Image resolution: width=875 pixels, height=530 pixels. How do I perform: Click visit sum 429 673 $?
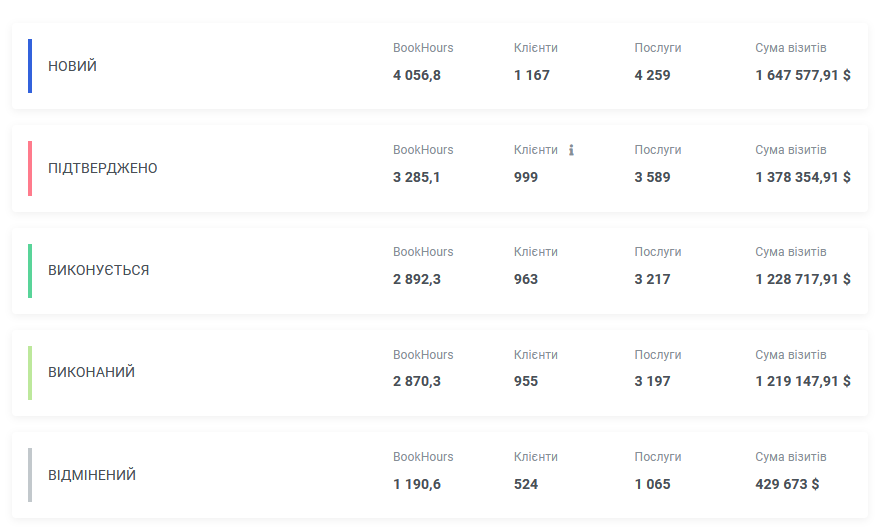(787, 484)
